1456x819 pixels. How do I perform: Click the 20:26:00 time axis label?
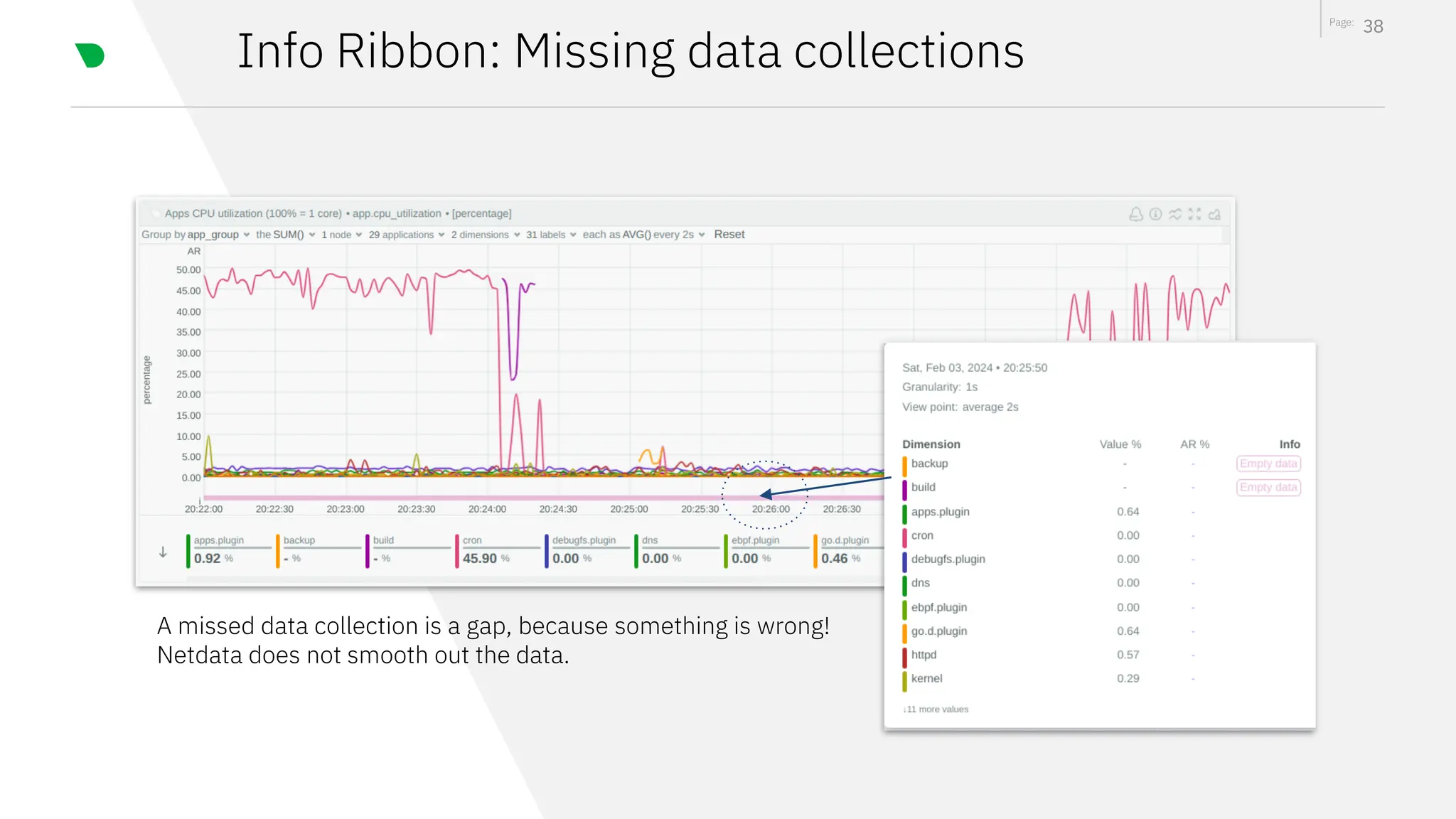771,509
